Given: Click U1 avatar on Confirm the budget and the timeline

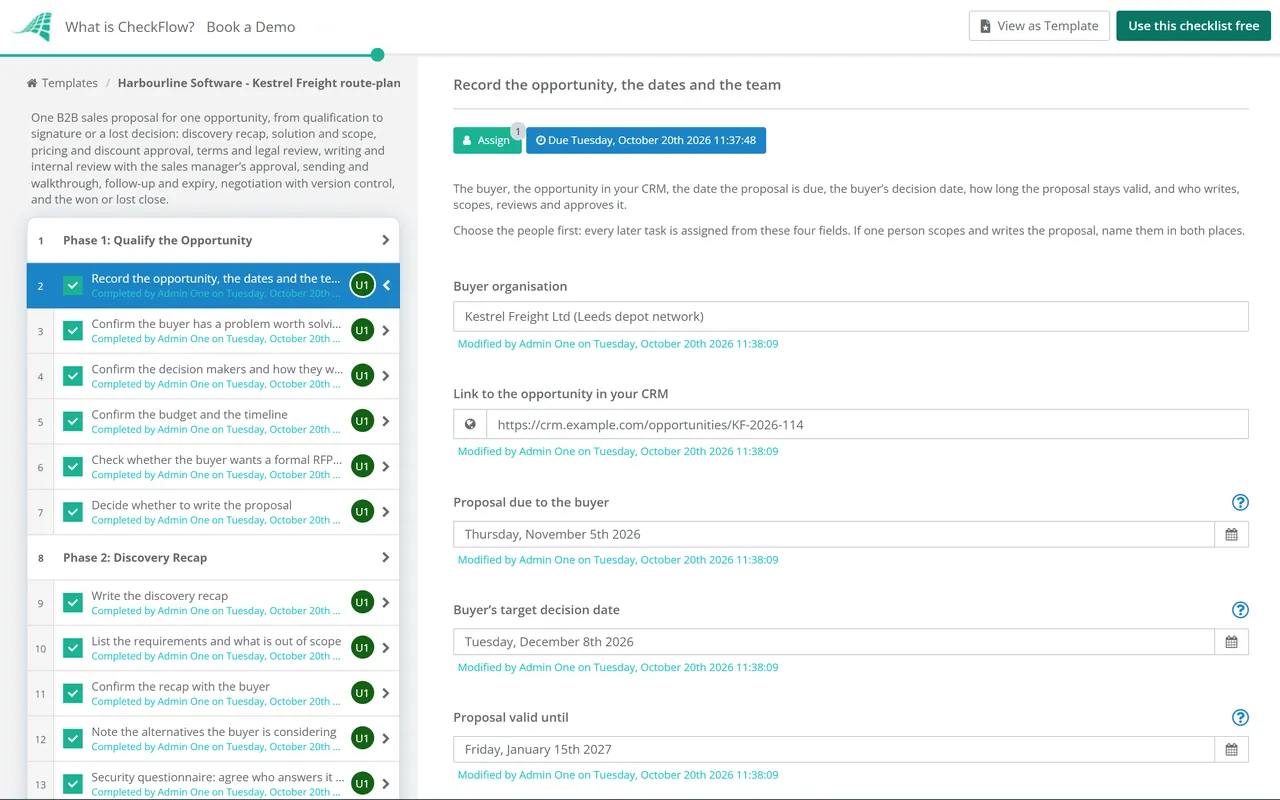Looking at the screenshot, I should click(362, 421).
